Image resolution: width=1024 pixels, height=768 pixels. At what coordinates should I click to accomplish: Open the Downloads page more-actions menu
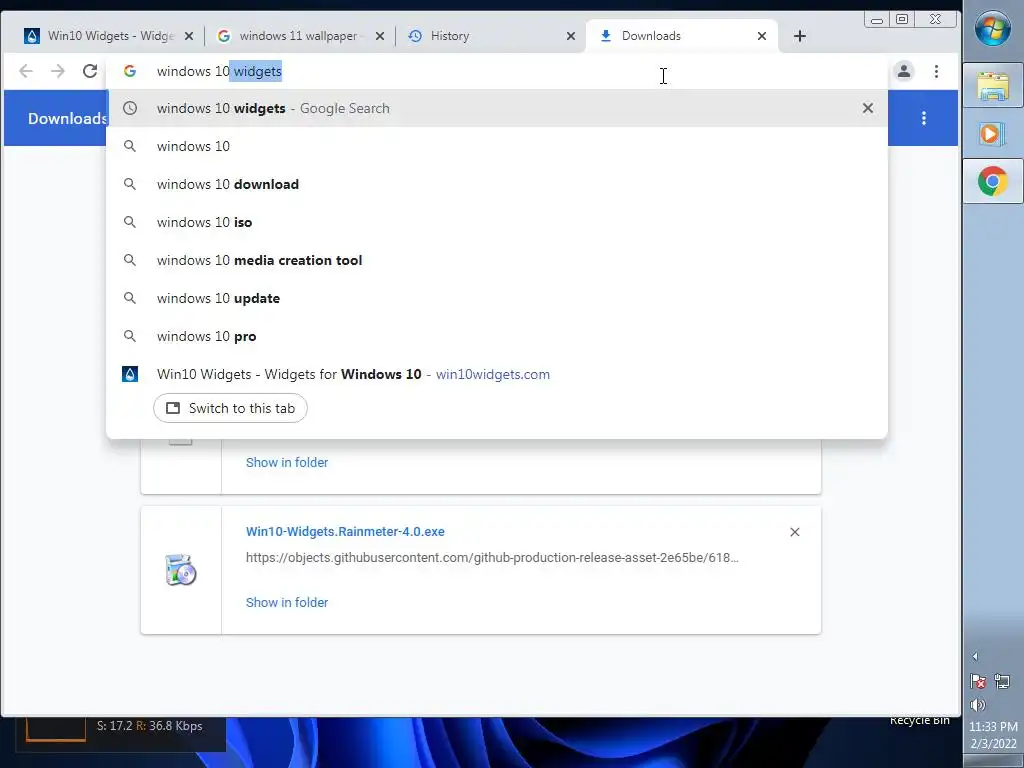923,118
